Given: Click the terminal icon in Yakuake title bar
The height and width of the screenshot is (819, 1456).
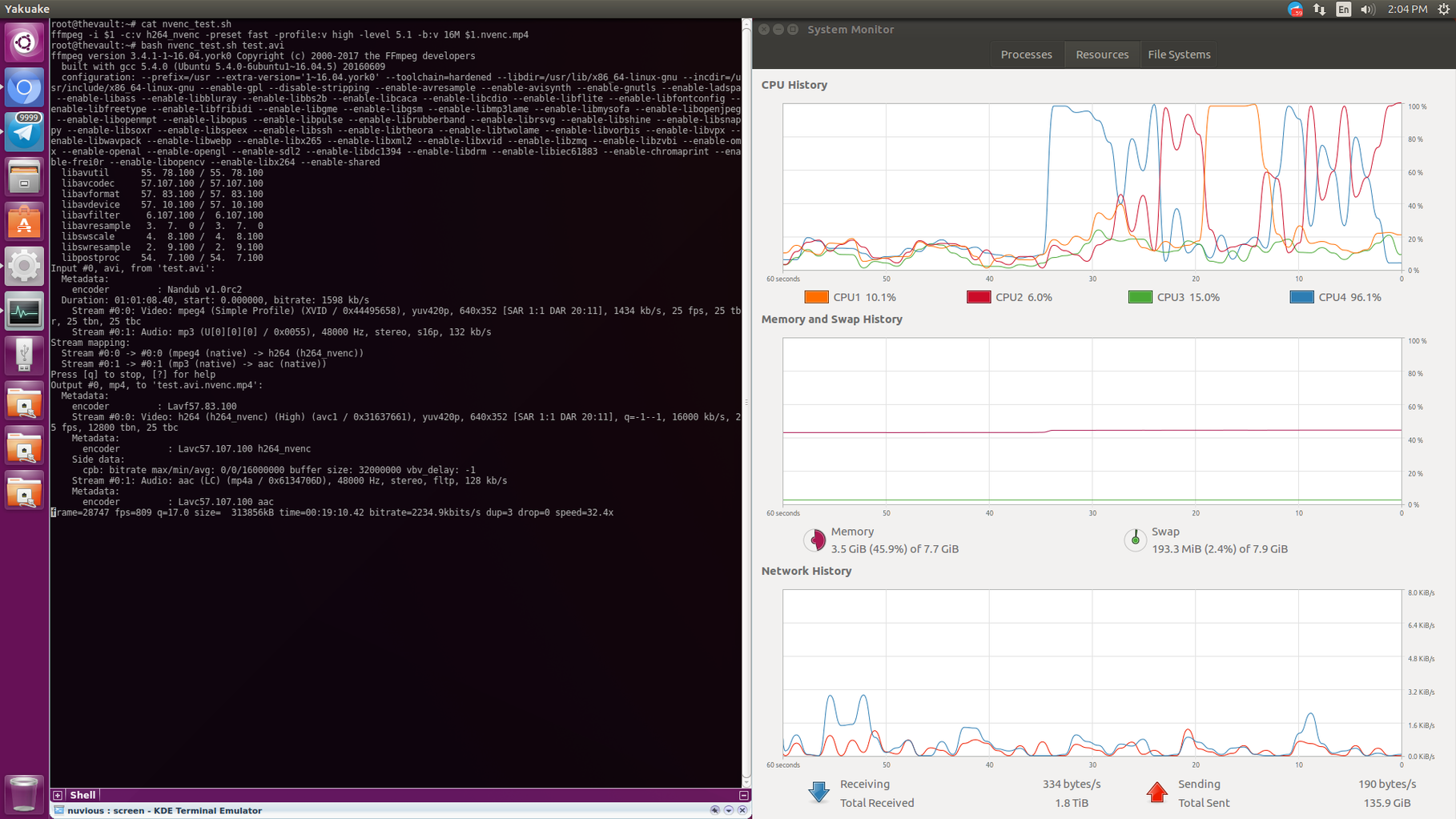Looking at the screenshot, I should [58, 810].
